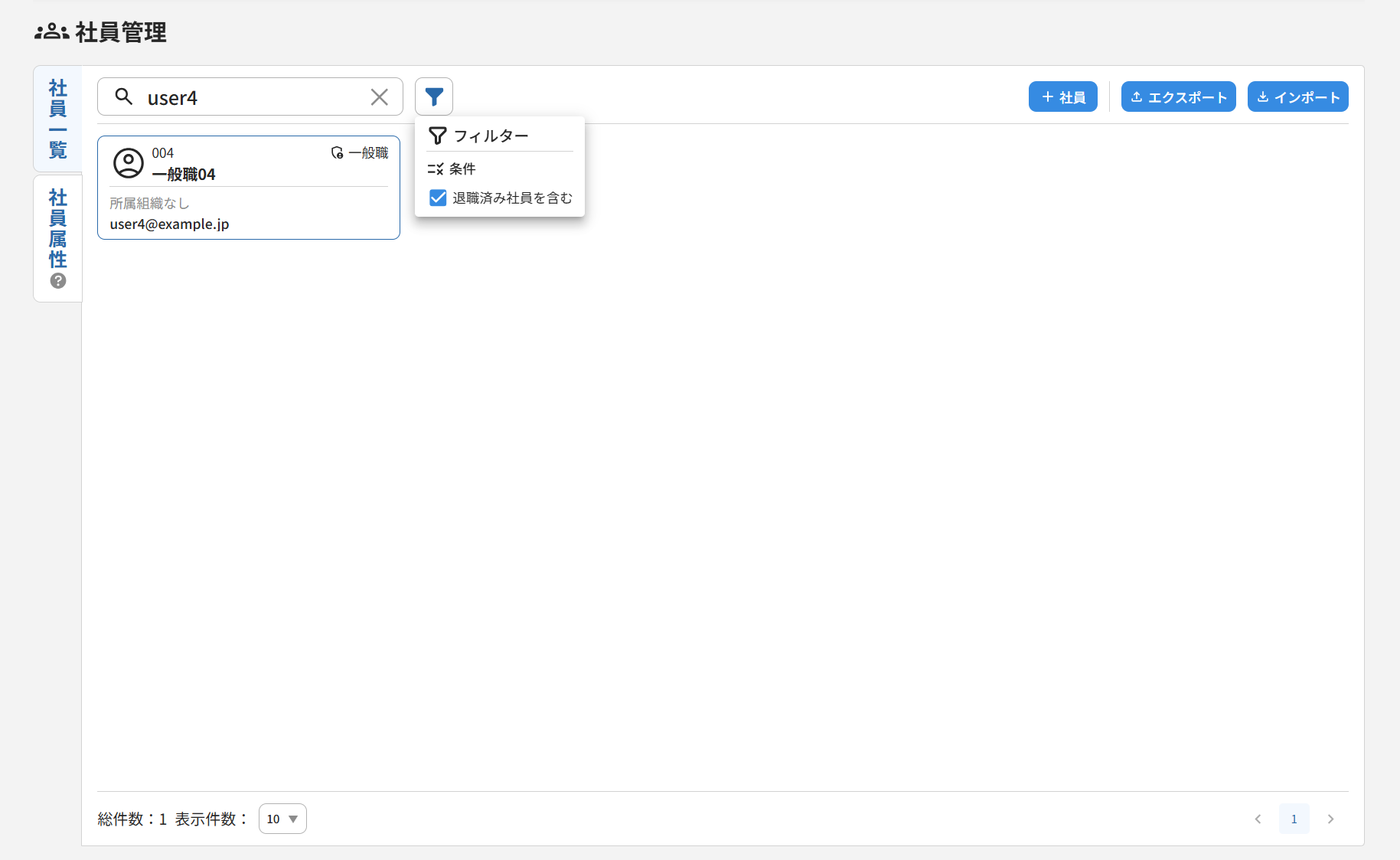This screenshot has width=1400, height=860.
Task: Click the エクスポート button
Action: click(x=1178, y=96)
